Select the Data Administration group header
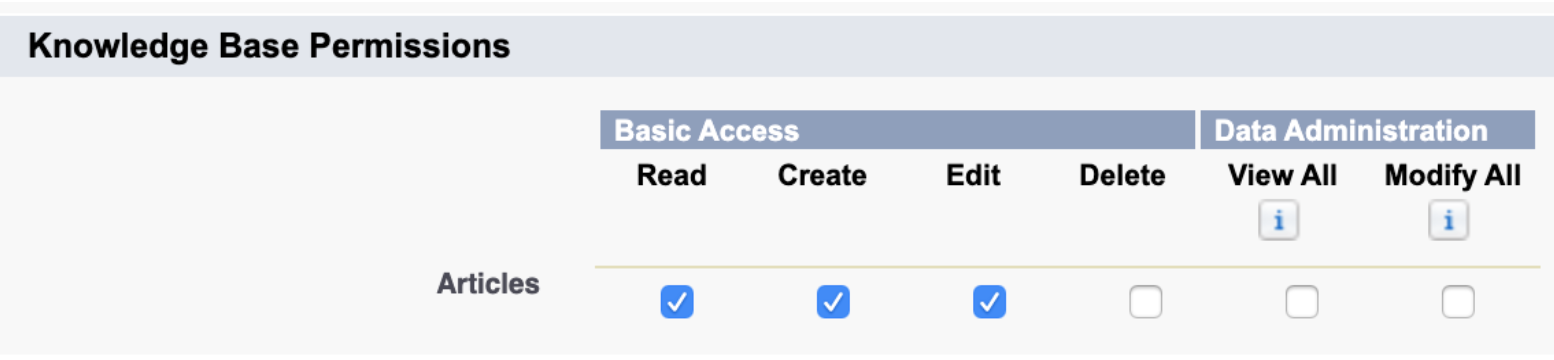 (x=1367, y=130)
